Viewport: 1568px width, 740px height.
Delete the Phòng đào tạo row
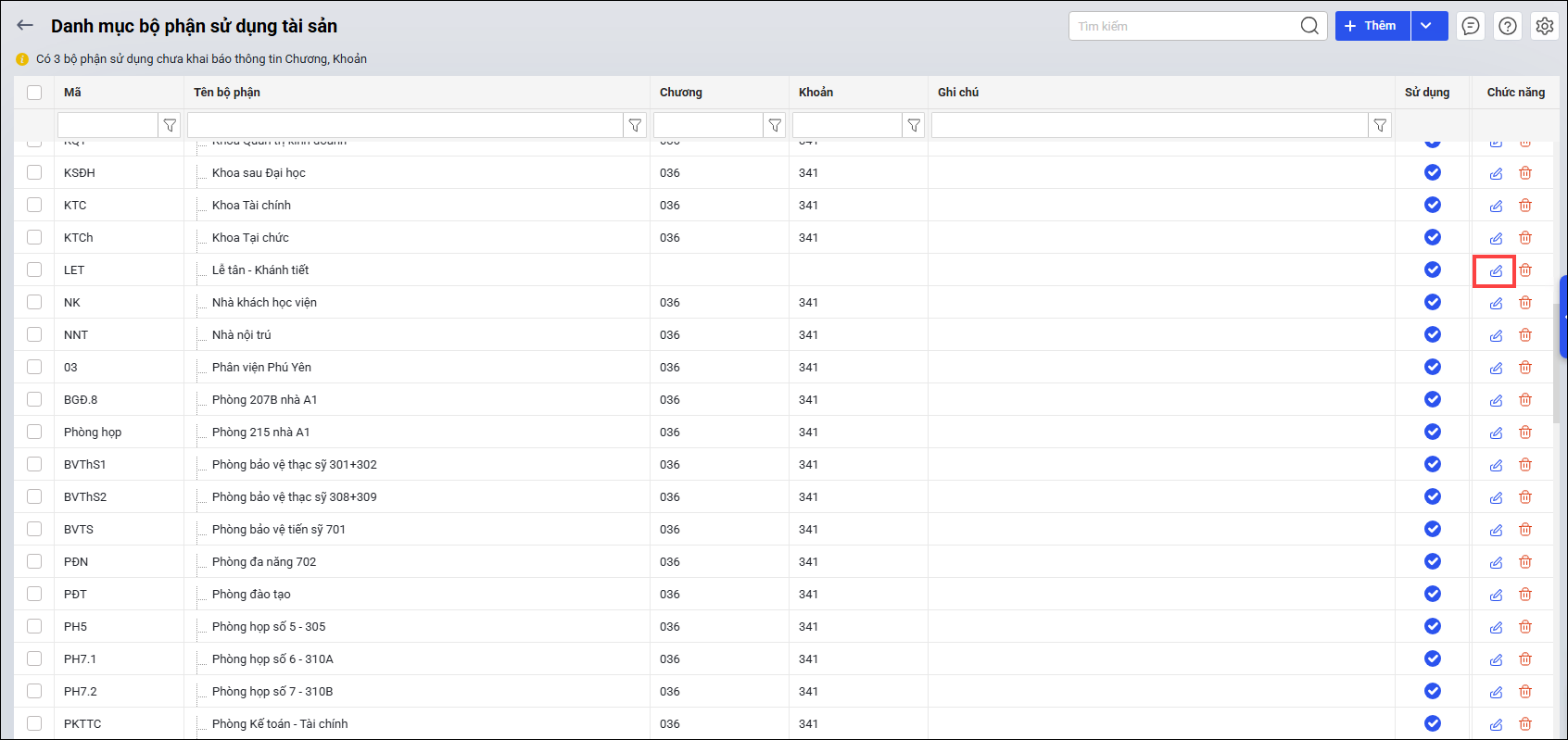(x=1525, y=595)
